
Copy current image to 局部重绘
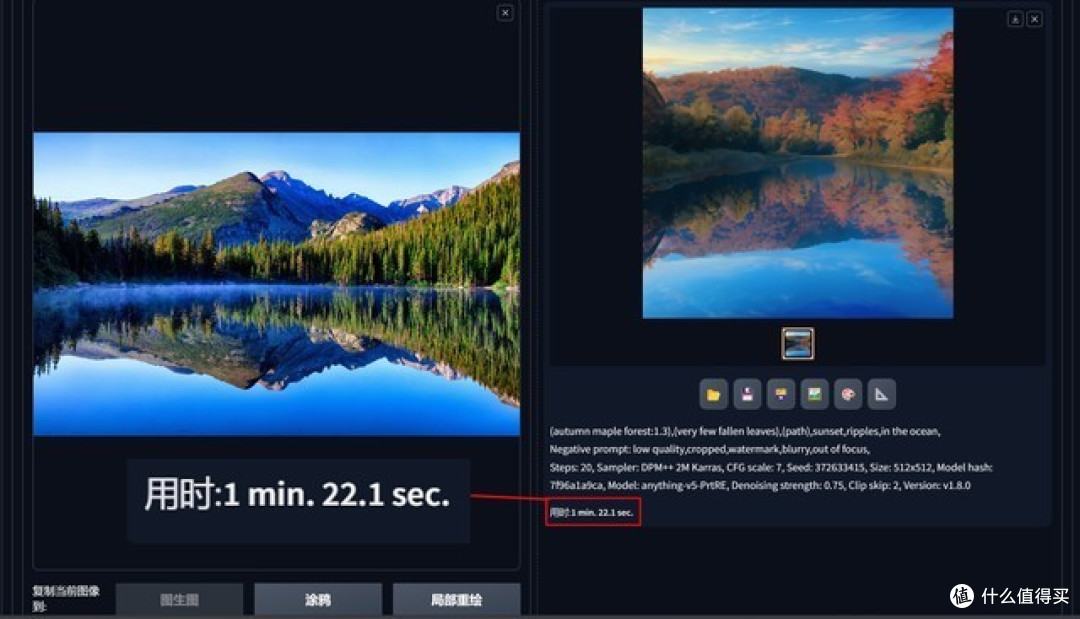456,600
